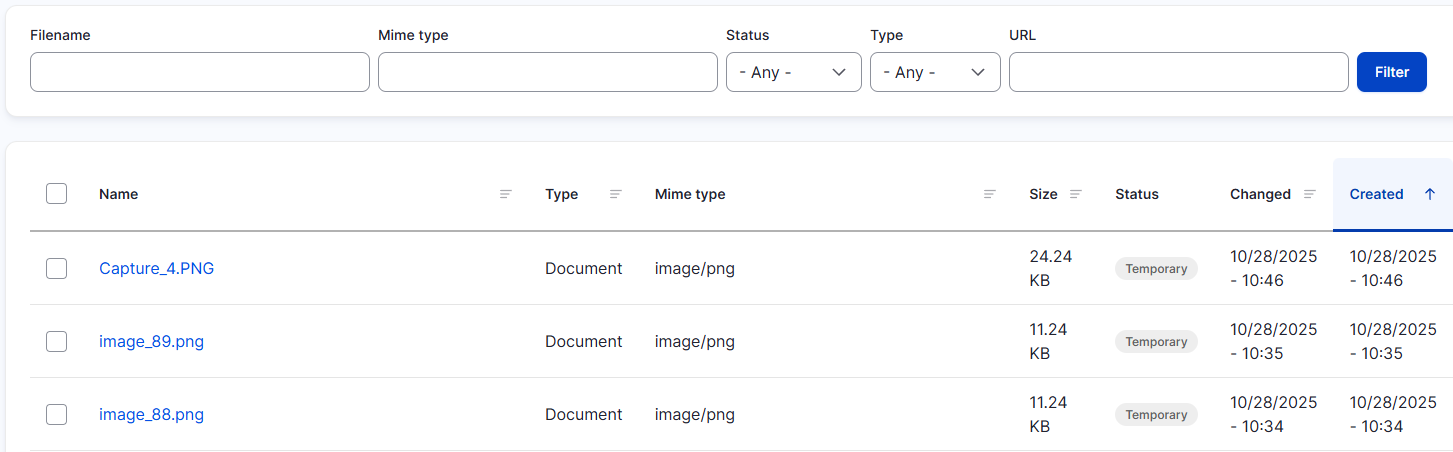Focus the Mime type filter input field
This screenshot has width=1453, height=452.
(x=548, y=72)
